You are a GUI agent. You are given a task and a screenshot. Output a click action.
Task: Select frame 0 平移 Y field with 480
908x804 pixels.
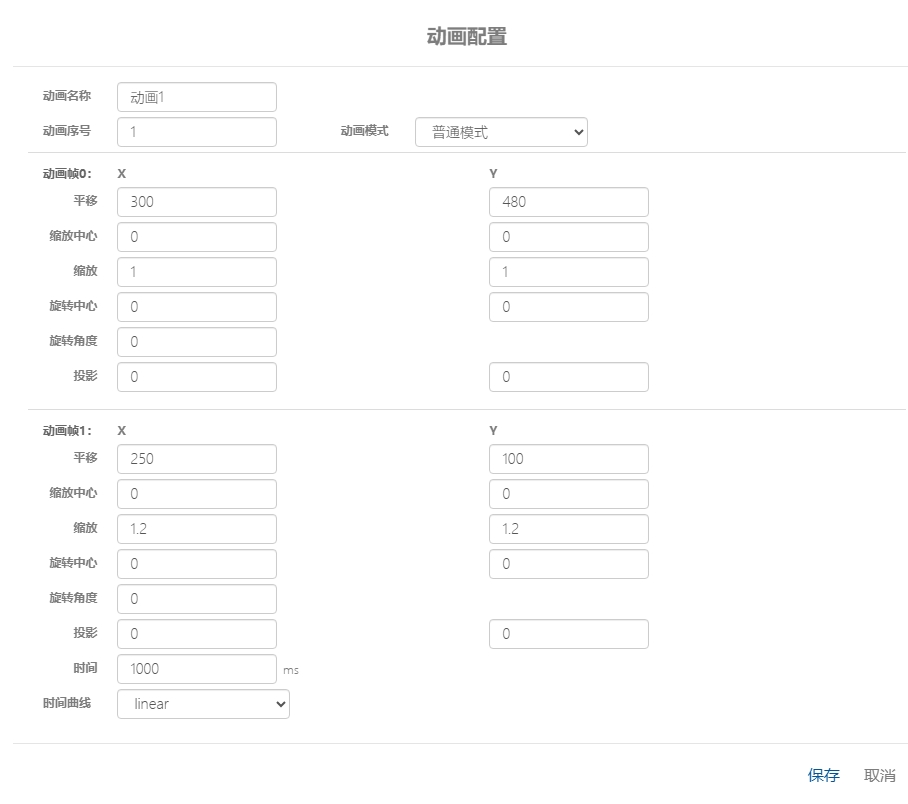tap(568, 202)
